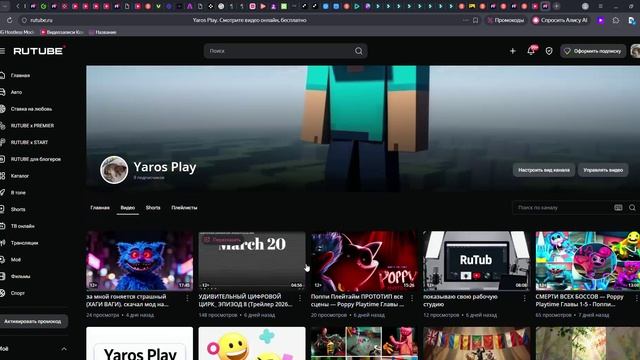Open the POPPY red monster thumbnail
This screenshot has width=640, height=360.
pos(364,261)
